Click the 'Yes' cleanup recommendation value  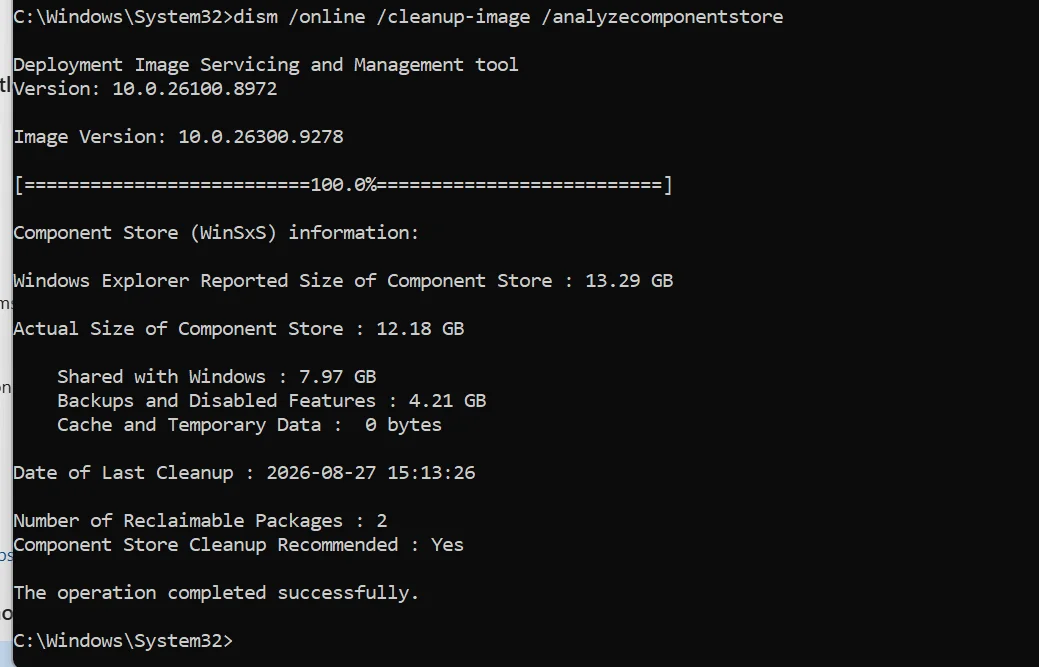point(447,544)
